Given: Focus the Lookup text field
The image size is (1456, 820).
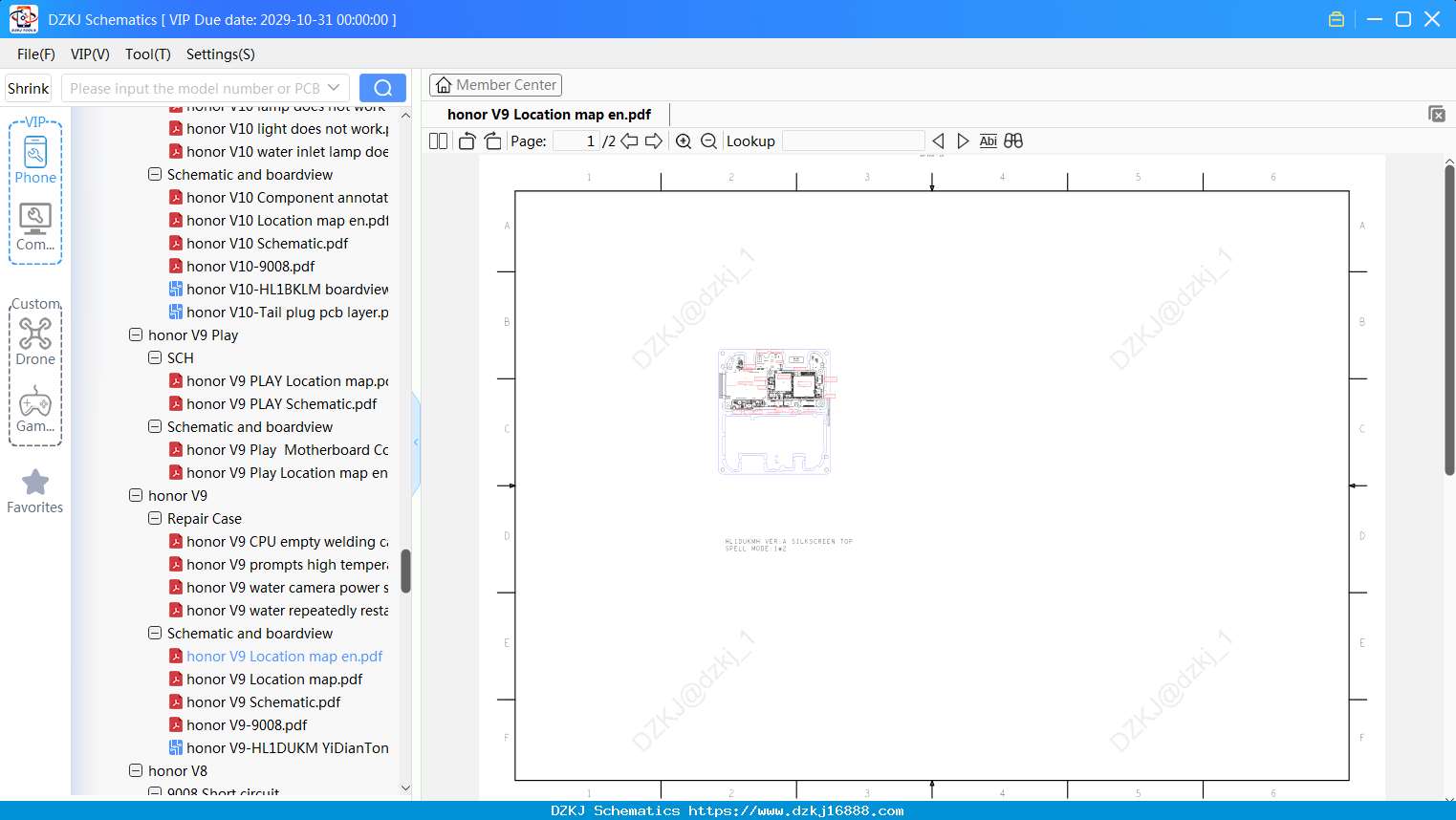Looking at the screenshot, I should (x=853, y=141).
